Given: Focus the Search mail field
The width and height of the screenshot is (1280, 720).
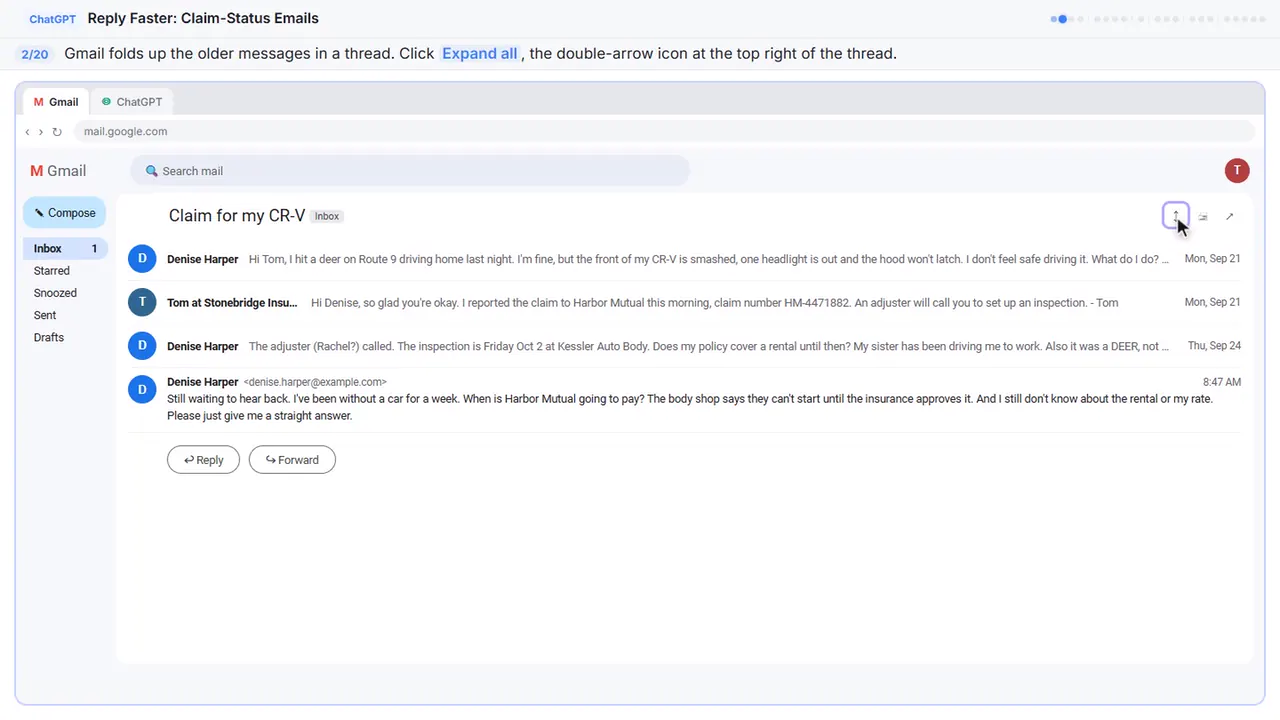Looking at the screenshot, I should 410,171.
